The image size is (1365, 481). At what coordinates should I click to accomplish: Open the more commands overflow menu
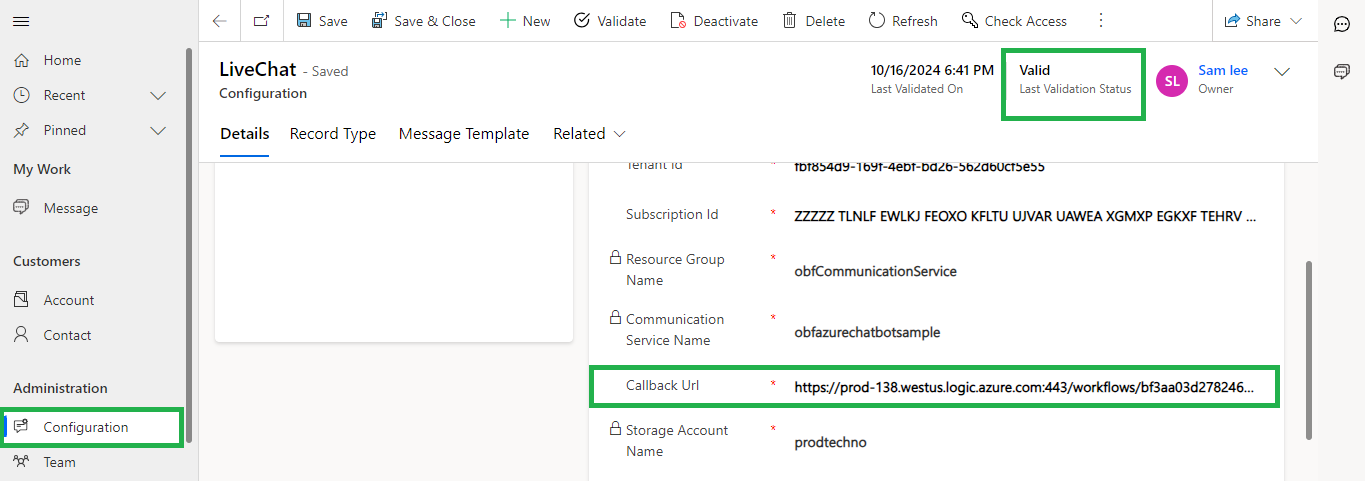tap(1101, 21)
